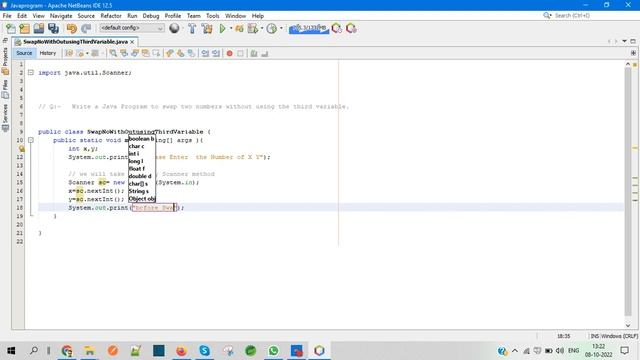This screenshot has width=640, height=360.
Task: Click the New Project icon
Action: coord(24,28)
